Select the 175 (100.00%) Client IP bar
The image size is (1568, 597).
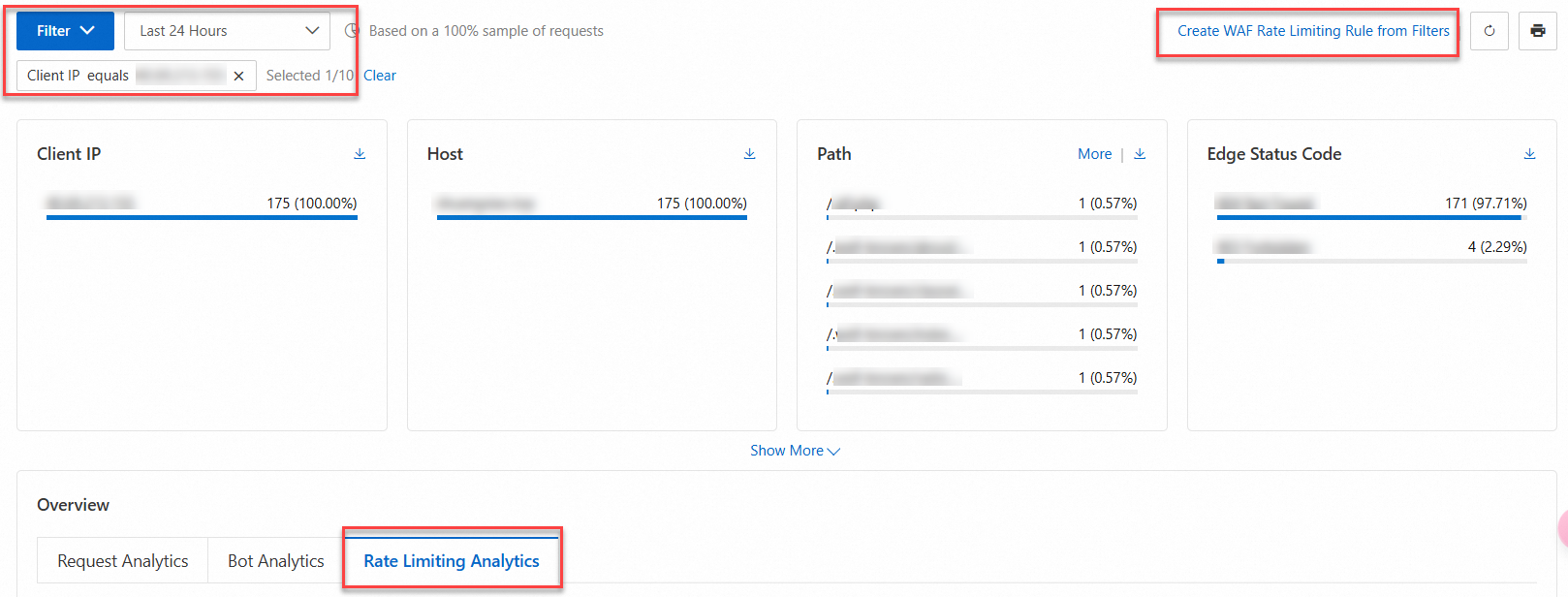[x=202, y=206]
